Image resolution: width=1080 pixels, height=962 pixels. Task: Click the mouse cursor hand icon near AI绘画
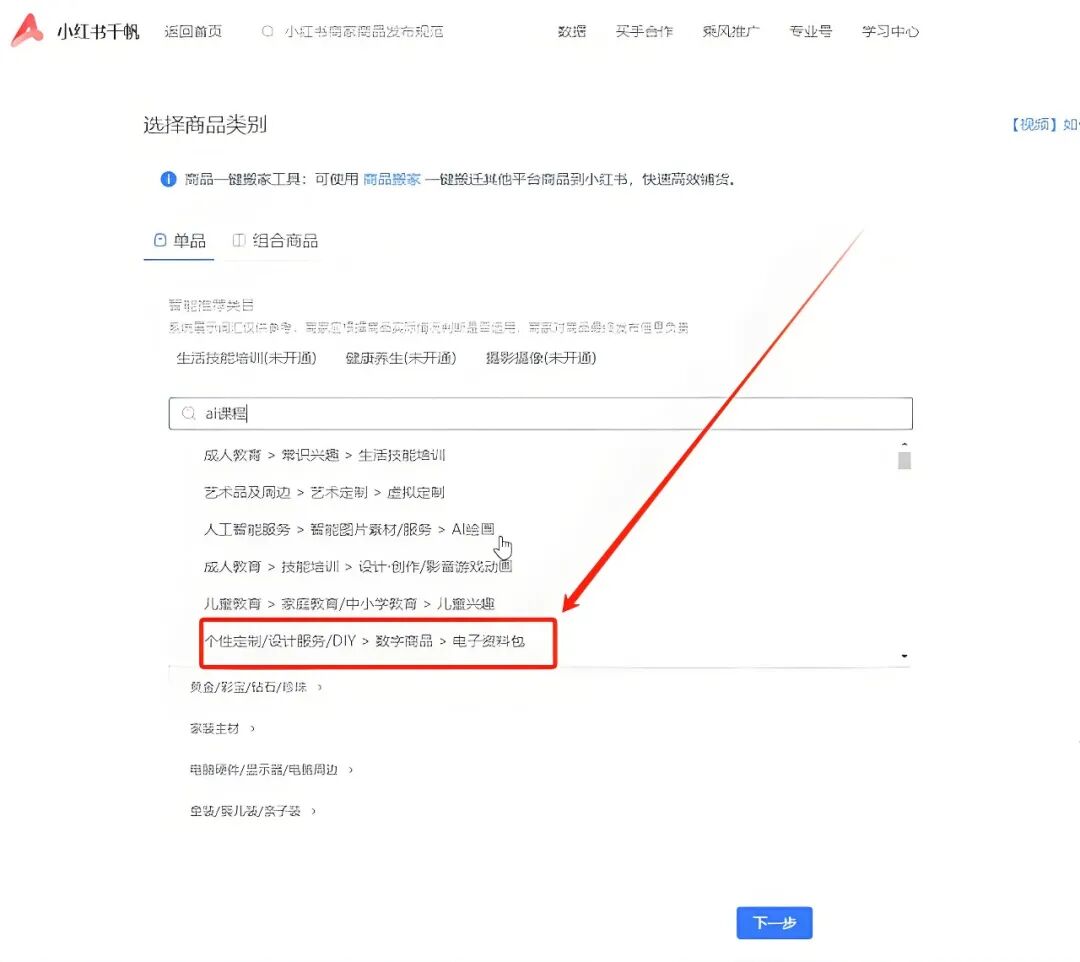click(503, 546)
